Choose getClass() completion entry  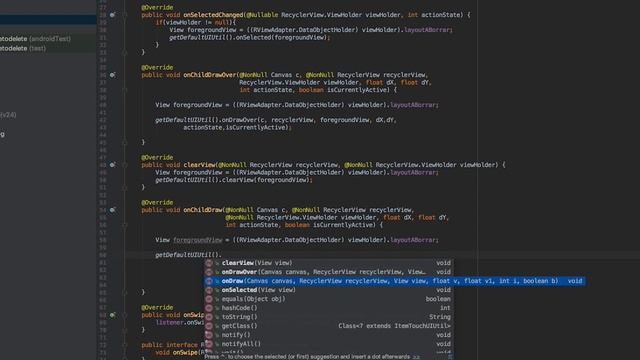click(x=329, y=326)
